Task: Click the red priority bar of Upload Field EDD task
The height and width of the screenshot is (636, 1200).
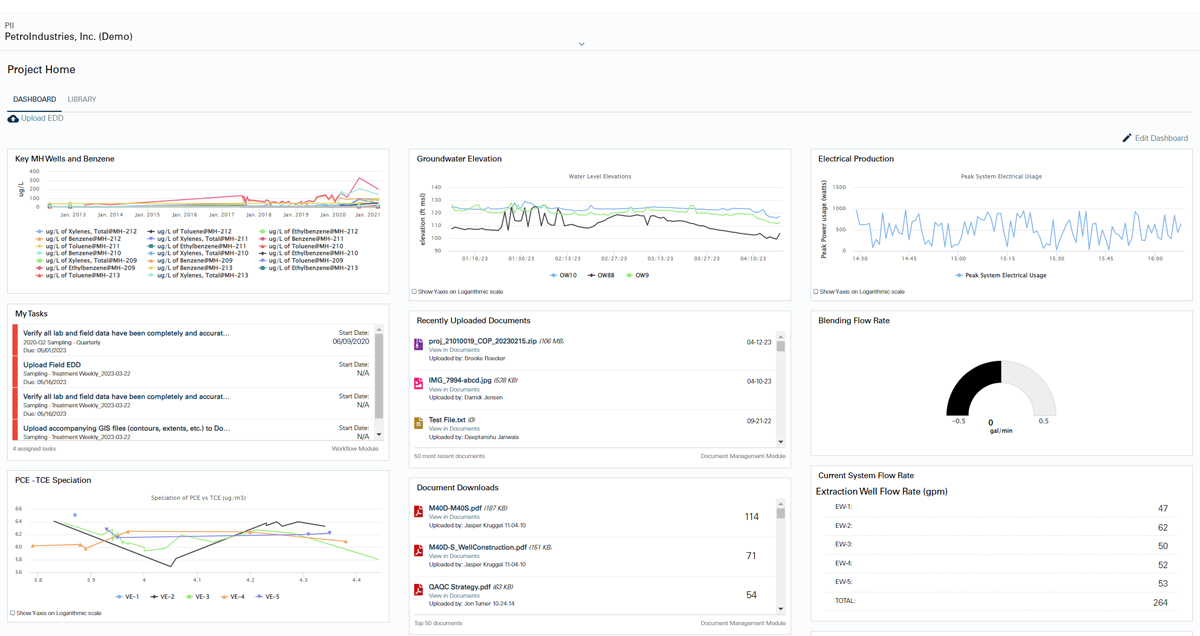Action: (x=14, y=373)
